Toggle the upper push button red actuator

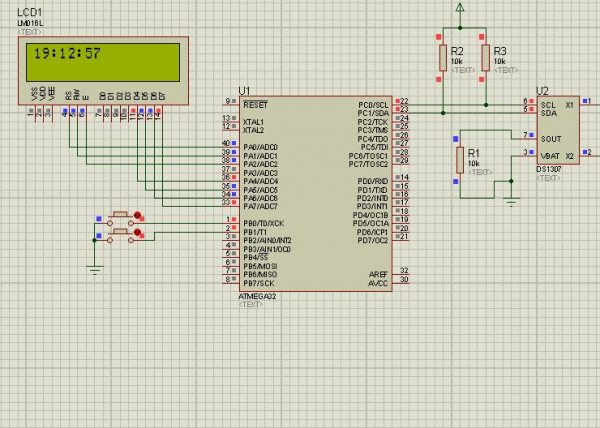tap(137, 215)
